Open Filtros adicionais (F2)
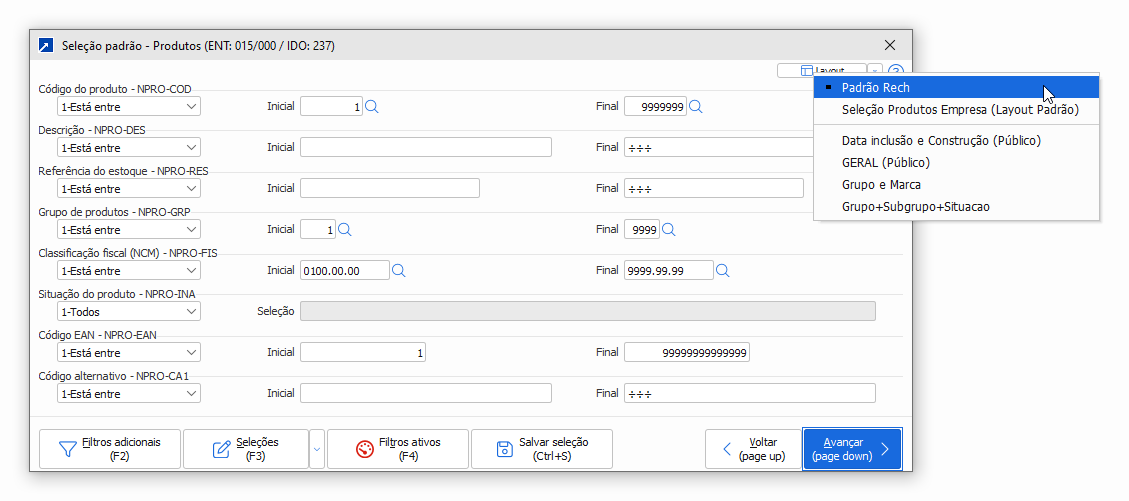The image size is (1129, 501). 110,449
